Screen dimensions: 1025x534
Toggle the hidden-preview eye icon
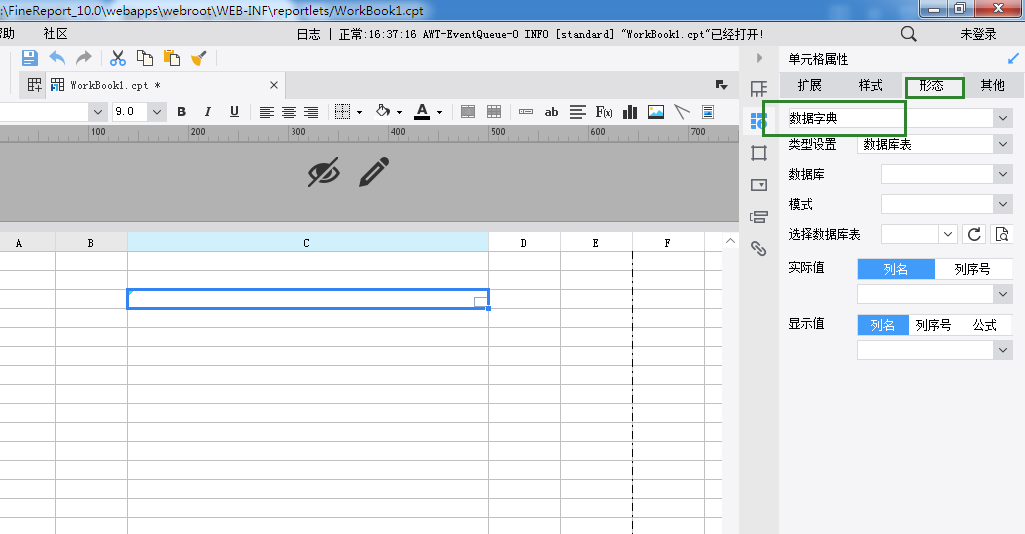324,172
